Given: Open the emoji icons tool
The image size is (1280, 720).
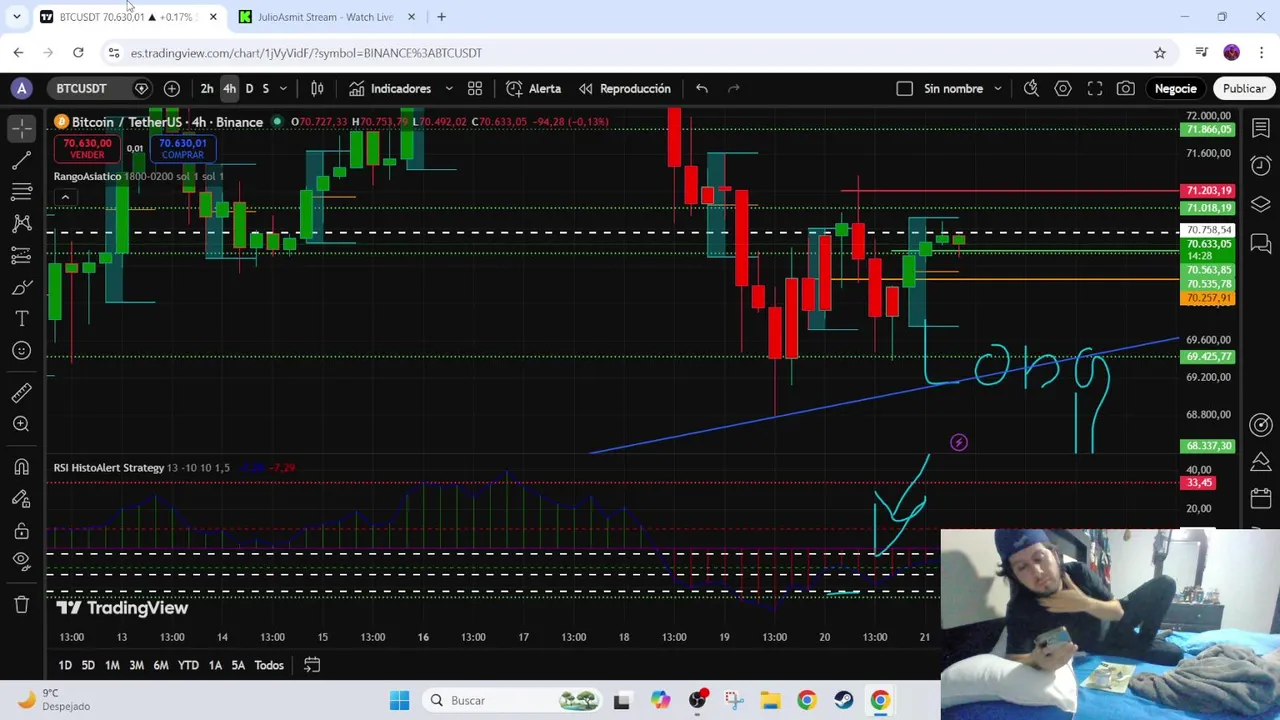Looking at the screenshot, I should [x=22, y=350].
